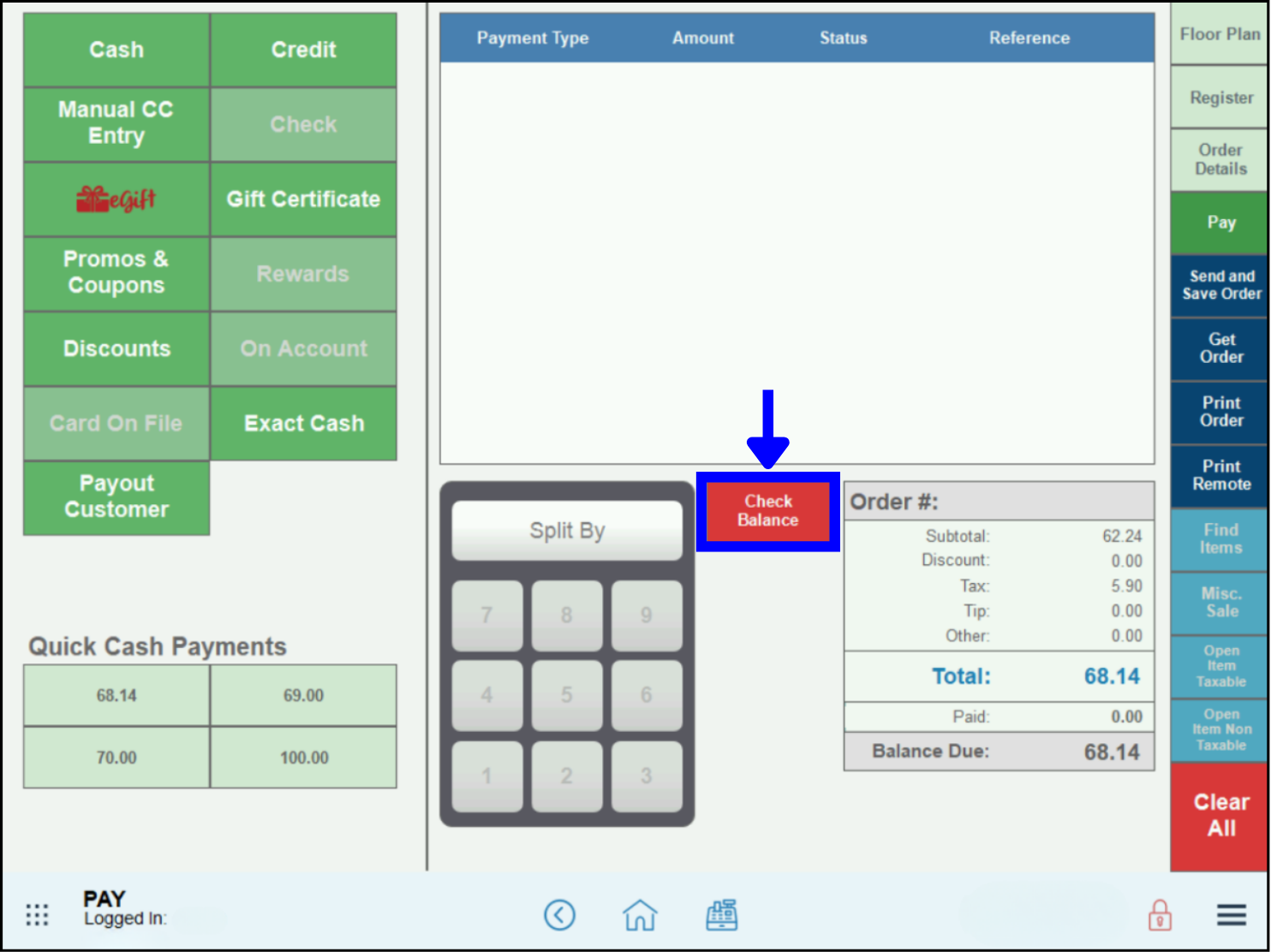1271x952 pixels.
Task: Click the red lock icon
Action: pyautogui.click(x=1160, y=914)
